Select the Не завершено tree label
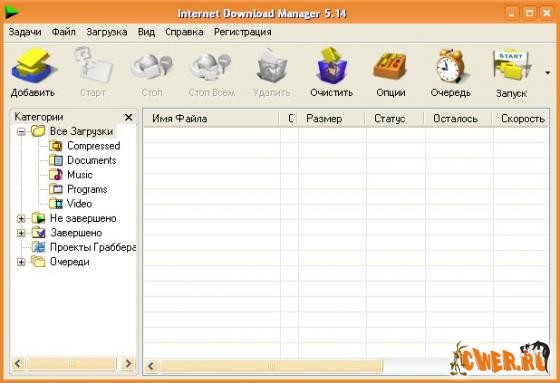 [x=83, y=218]
